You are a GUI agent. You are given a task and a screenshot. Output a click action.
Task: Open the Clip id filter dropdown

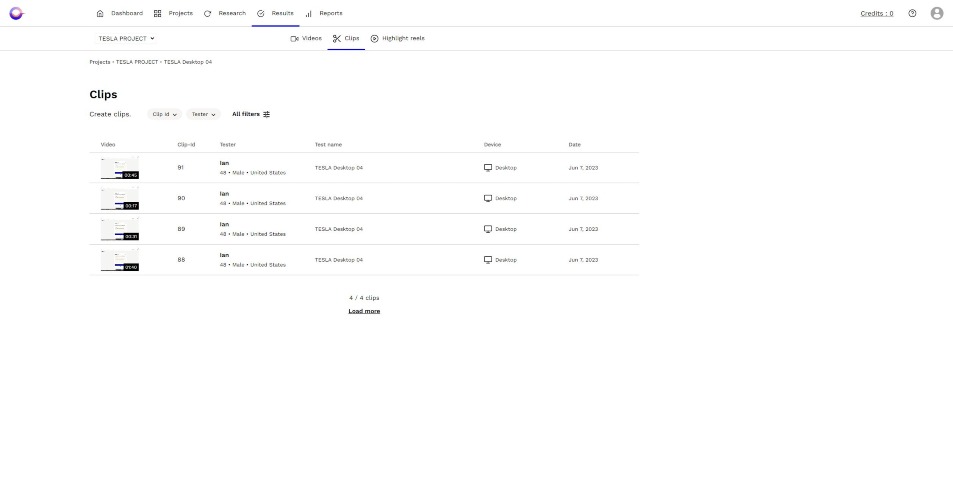point(165,114)
